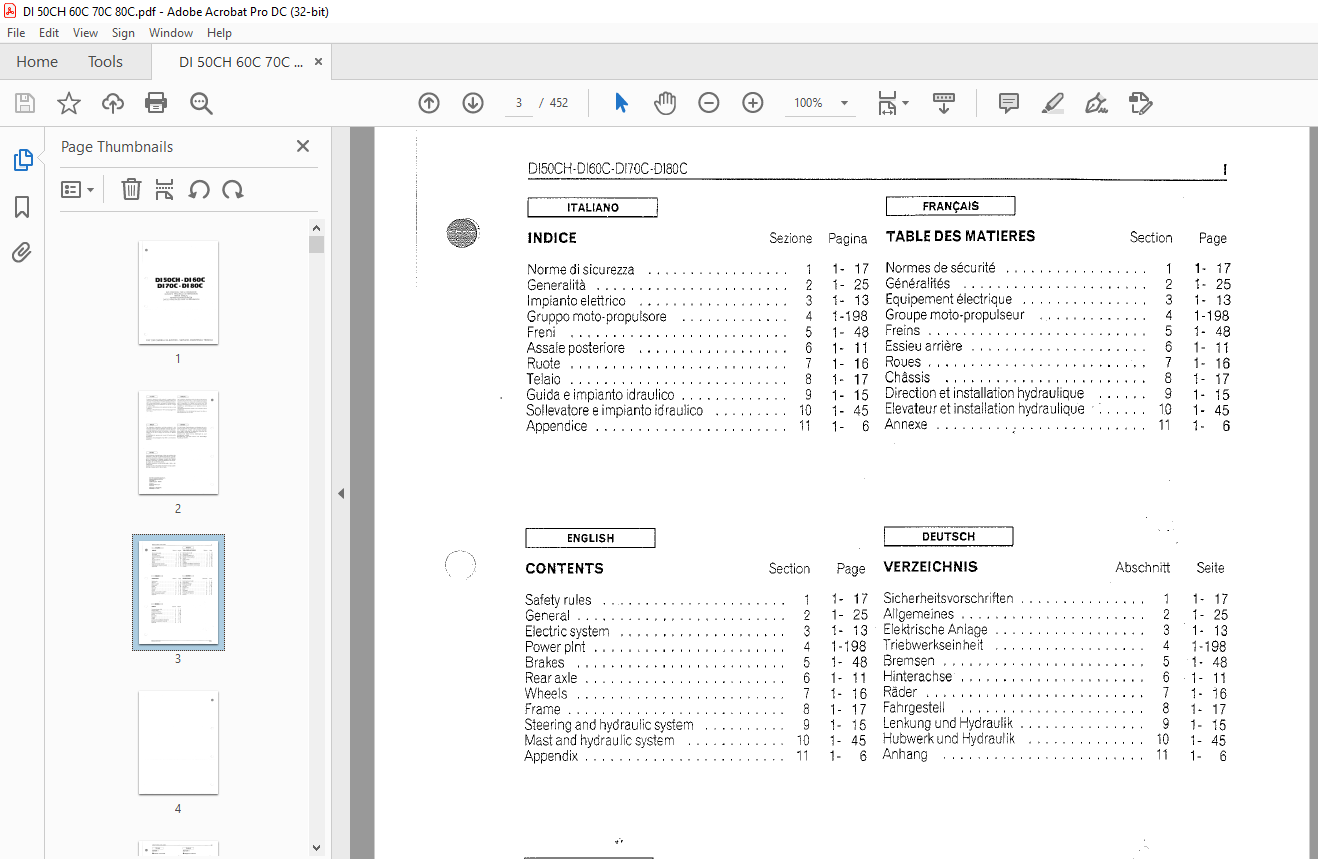Image resolution: width=1318 pixels, height=859 pixels.
Task: Click the 'Rear axle' contents entry
Action: click(x=551, y=678)
